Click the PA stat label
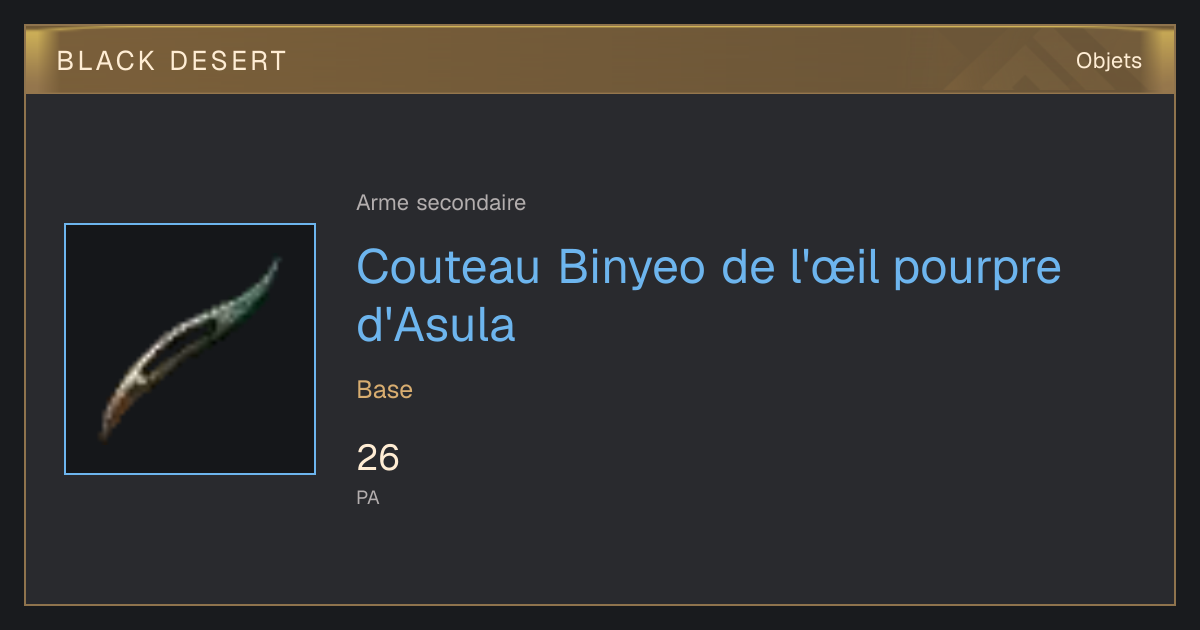The width and height of the screenshot is (1200, 630). pyautogui.click(x=368, y=497)
